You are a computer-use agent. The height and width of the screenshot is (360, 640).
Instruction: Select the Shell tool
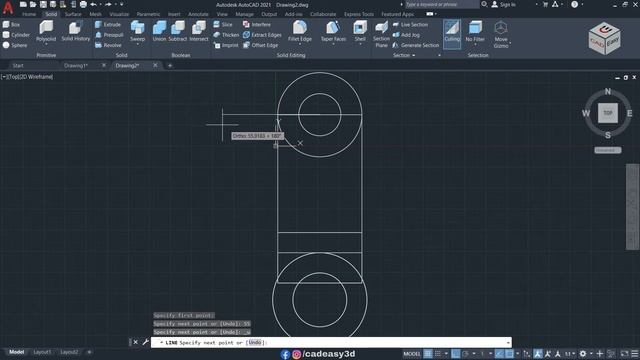click(360, 30)
